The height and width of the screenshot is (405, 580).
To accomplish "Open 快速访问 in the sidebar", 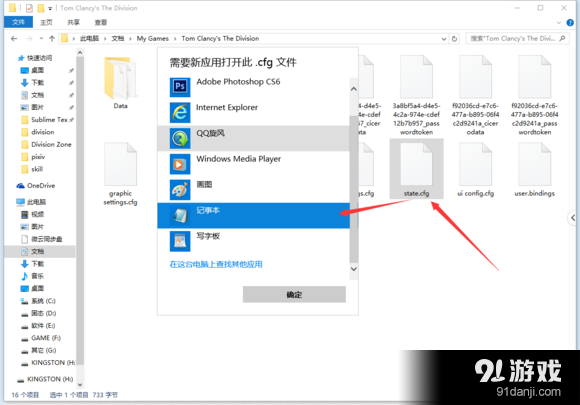I will 35,58.
